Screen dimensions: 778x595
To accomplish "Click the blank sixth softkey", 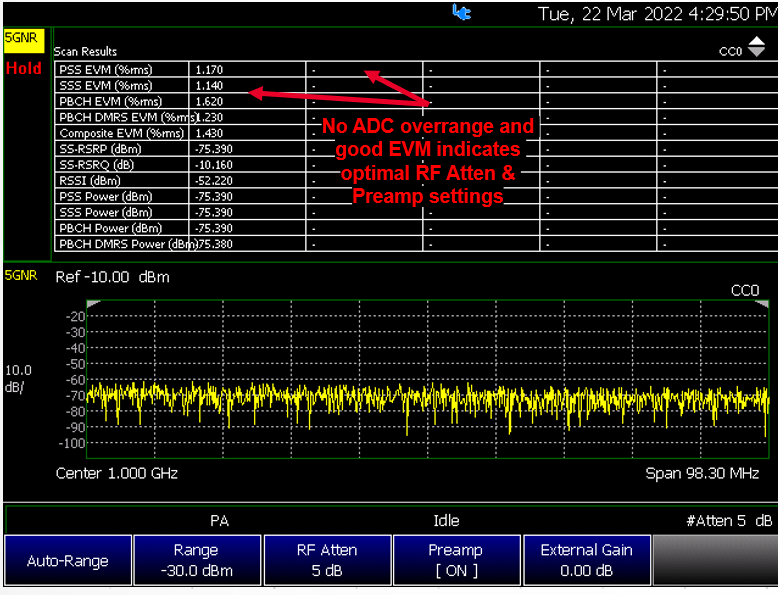I will click(x=715, y=560).
